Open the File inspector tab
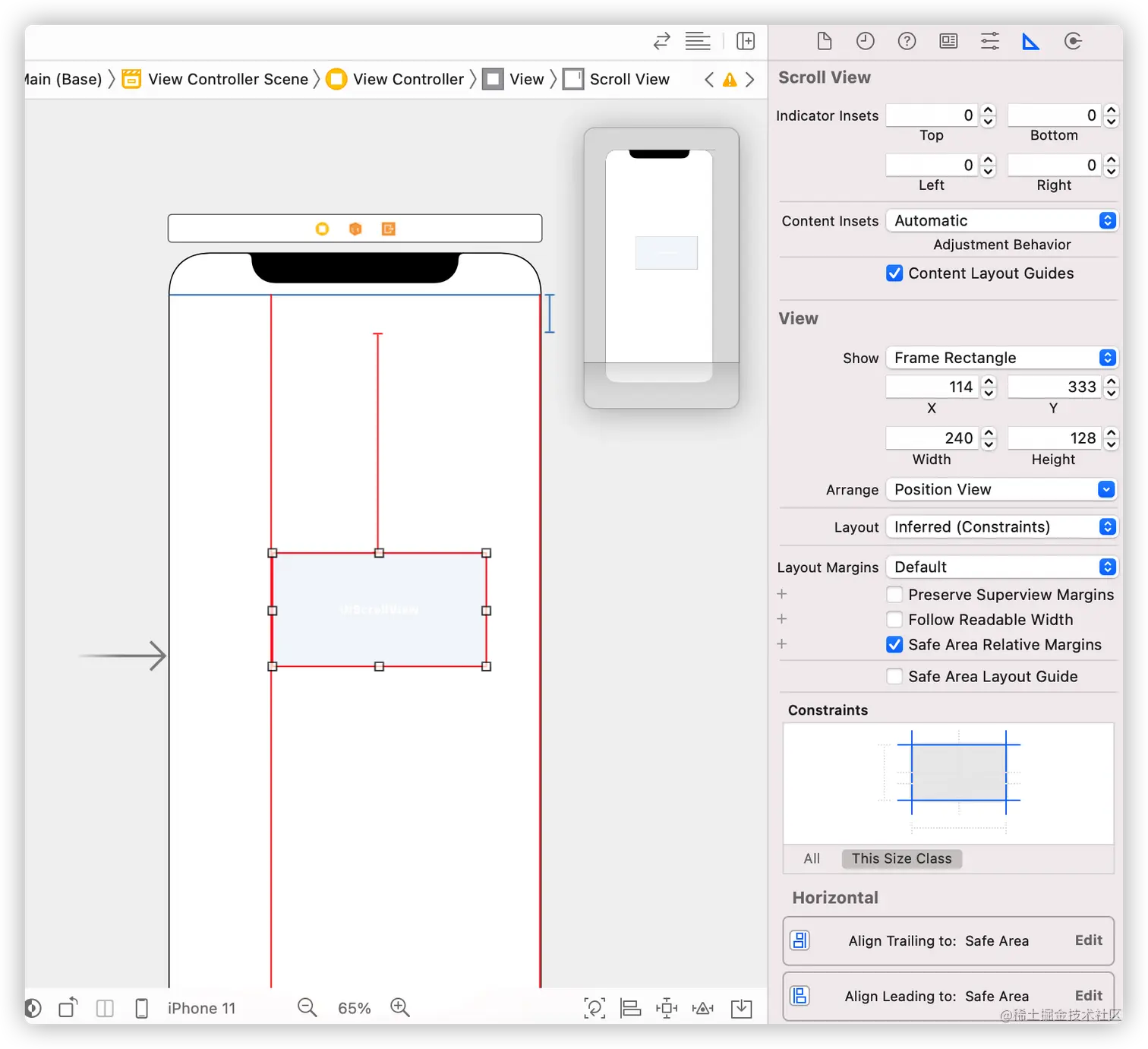 pos(824,41)
